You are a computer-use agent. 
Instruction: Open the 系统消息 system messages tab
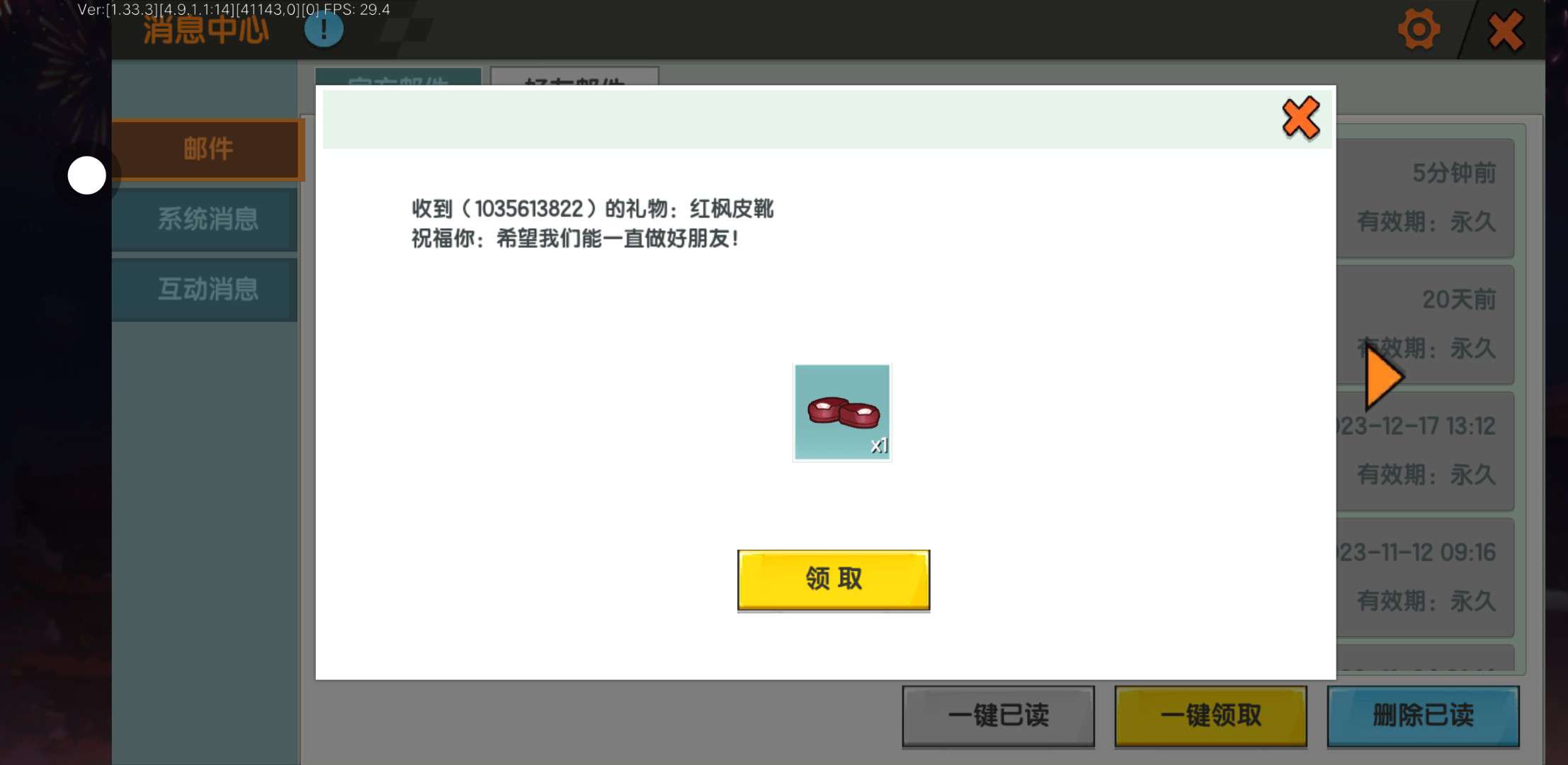pyautogui.click(x=207, y=219)
